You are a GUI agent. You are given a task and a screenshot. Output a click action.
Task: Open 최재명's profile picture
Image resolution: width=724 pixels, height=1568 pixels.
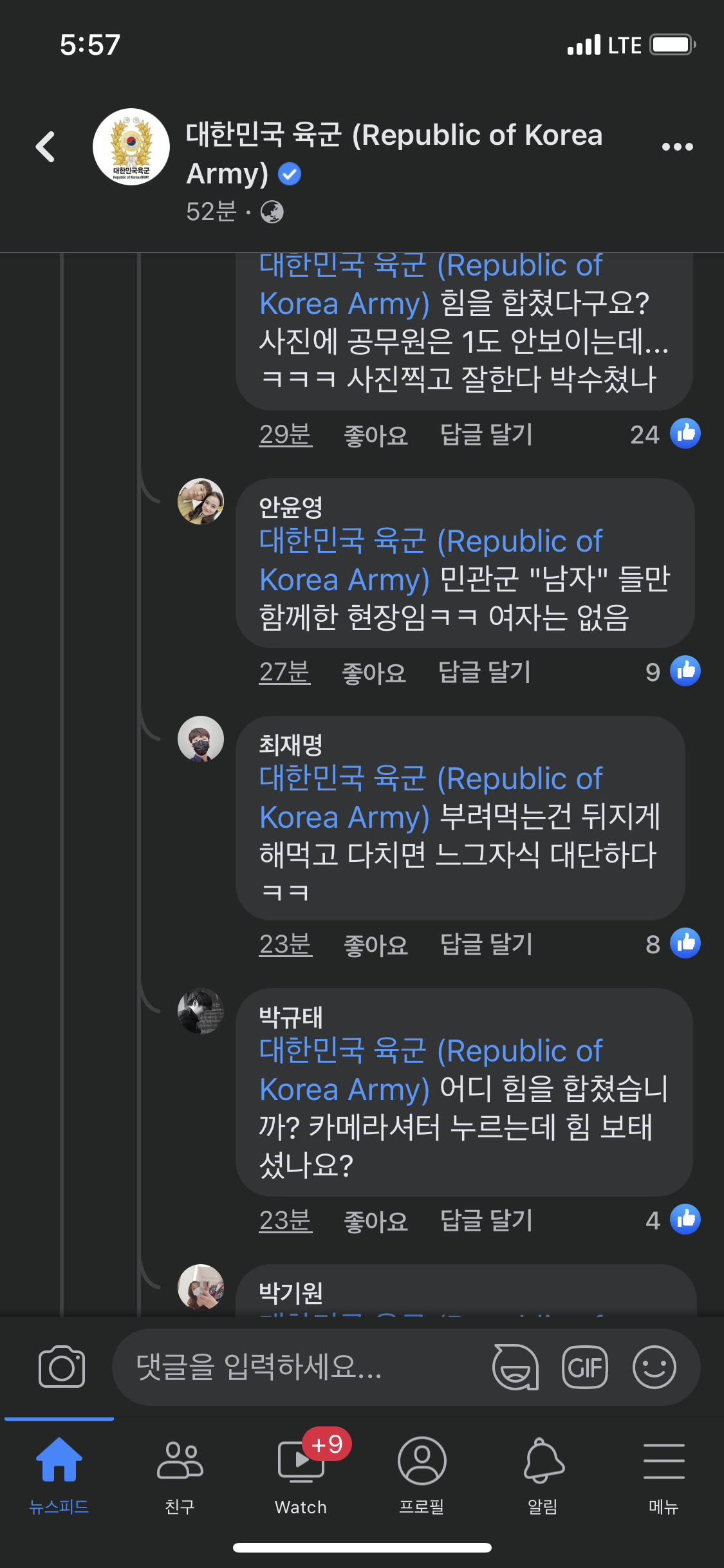coord(201,739)
